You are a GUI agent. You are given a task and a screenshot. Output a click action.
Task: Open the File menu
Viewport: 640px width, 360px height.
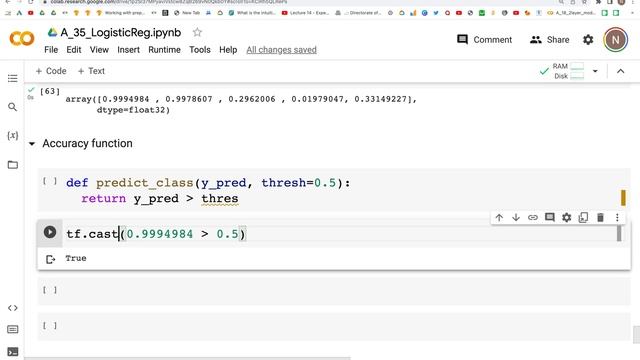pyautogui.click(x=51, y=50)
